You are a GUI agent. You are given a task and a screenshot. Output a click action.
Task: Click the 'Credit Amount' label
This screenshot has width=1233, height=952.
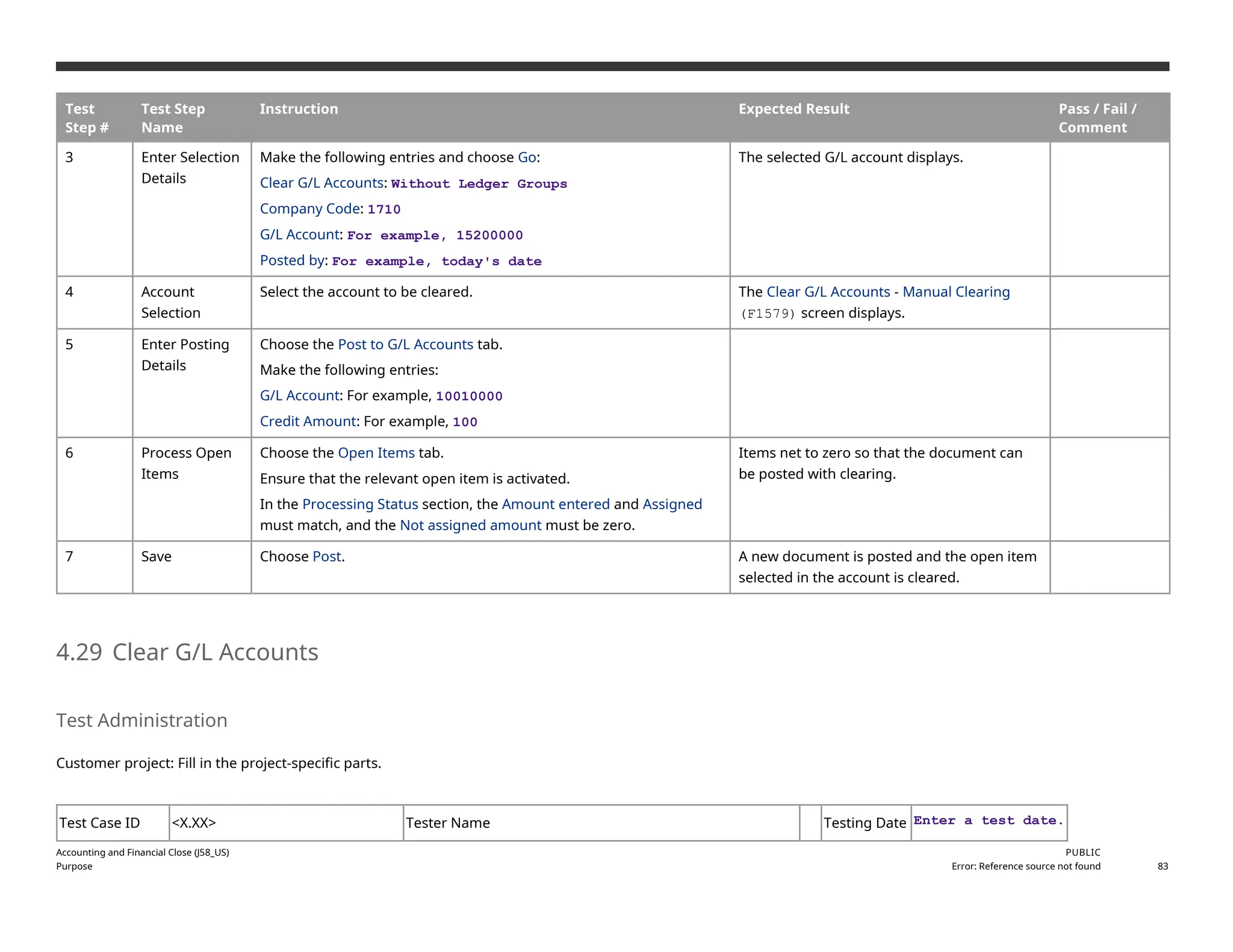tap(307, 421)
